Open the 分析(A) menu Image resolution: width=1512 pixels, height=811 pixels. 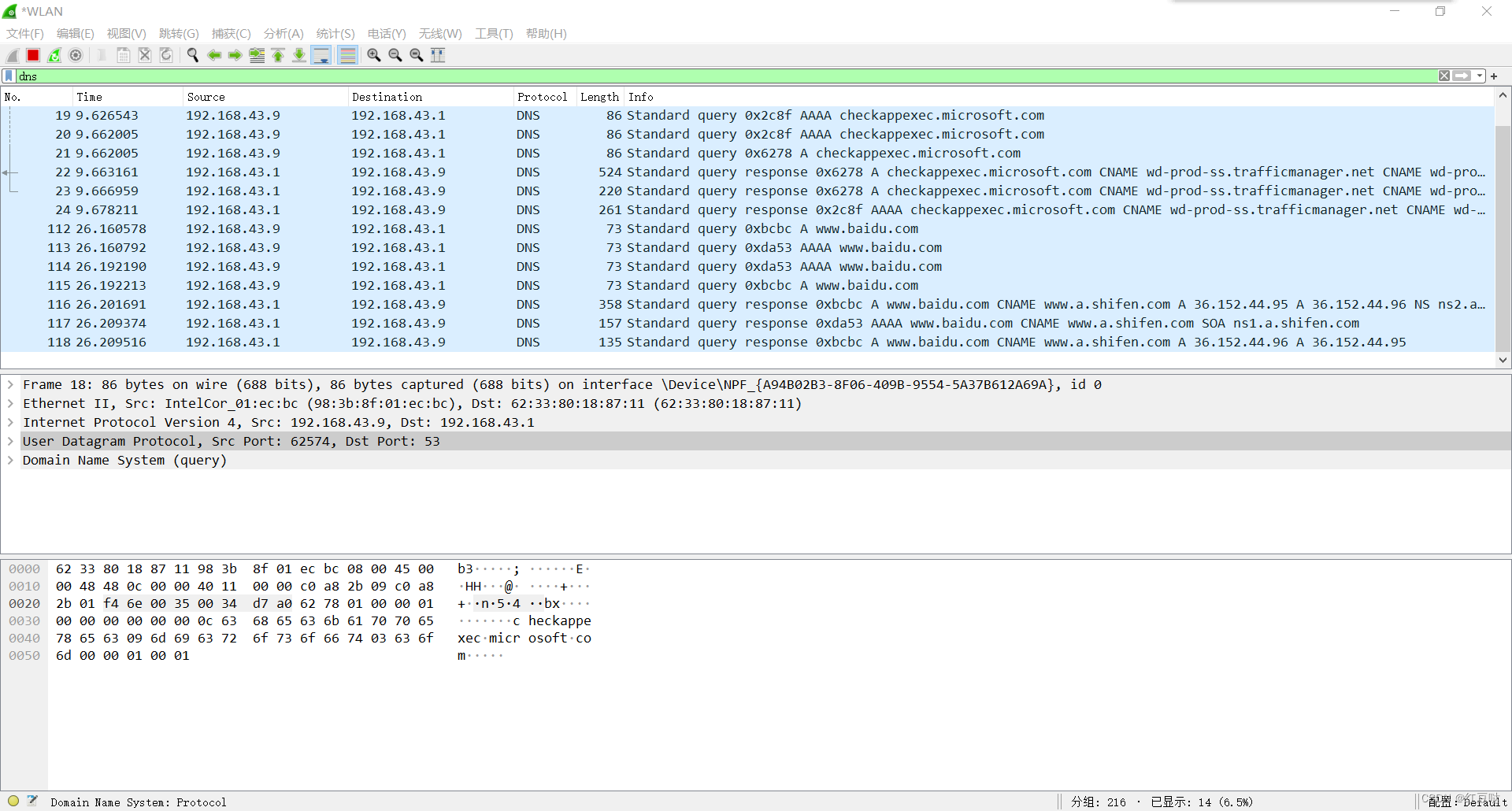[x=283, y=34]
